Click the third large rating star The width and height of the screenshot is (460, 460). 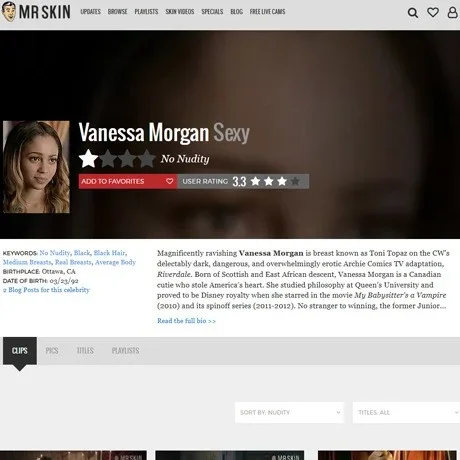pyautogui.click(x=127, y=159)
